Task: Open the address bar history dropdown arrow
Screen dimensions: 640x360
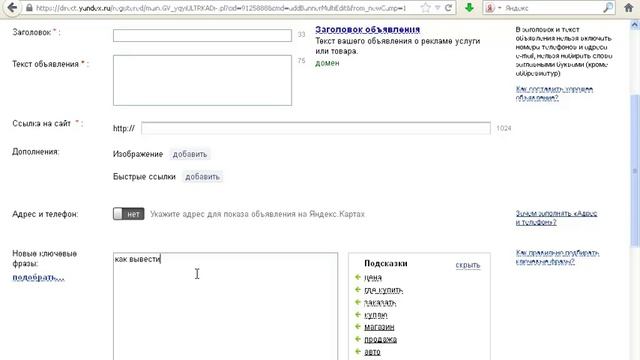Action: pyautogui.click(x=437, y=8)
